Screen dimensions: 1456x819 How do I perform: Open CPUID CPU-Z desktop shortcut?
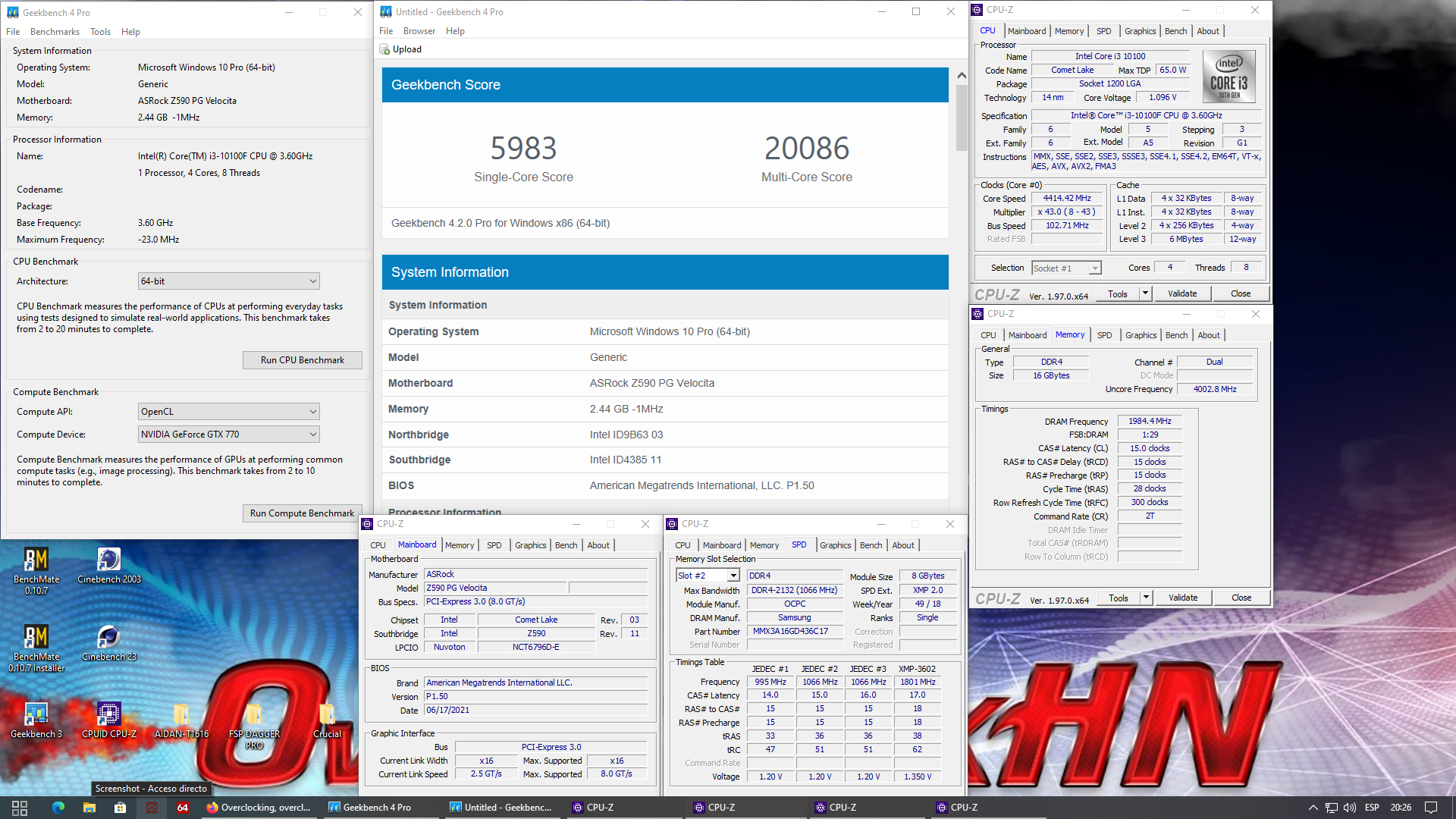coord(108,720)
